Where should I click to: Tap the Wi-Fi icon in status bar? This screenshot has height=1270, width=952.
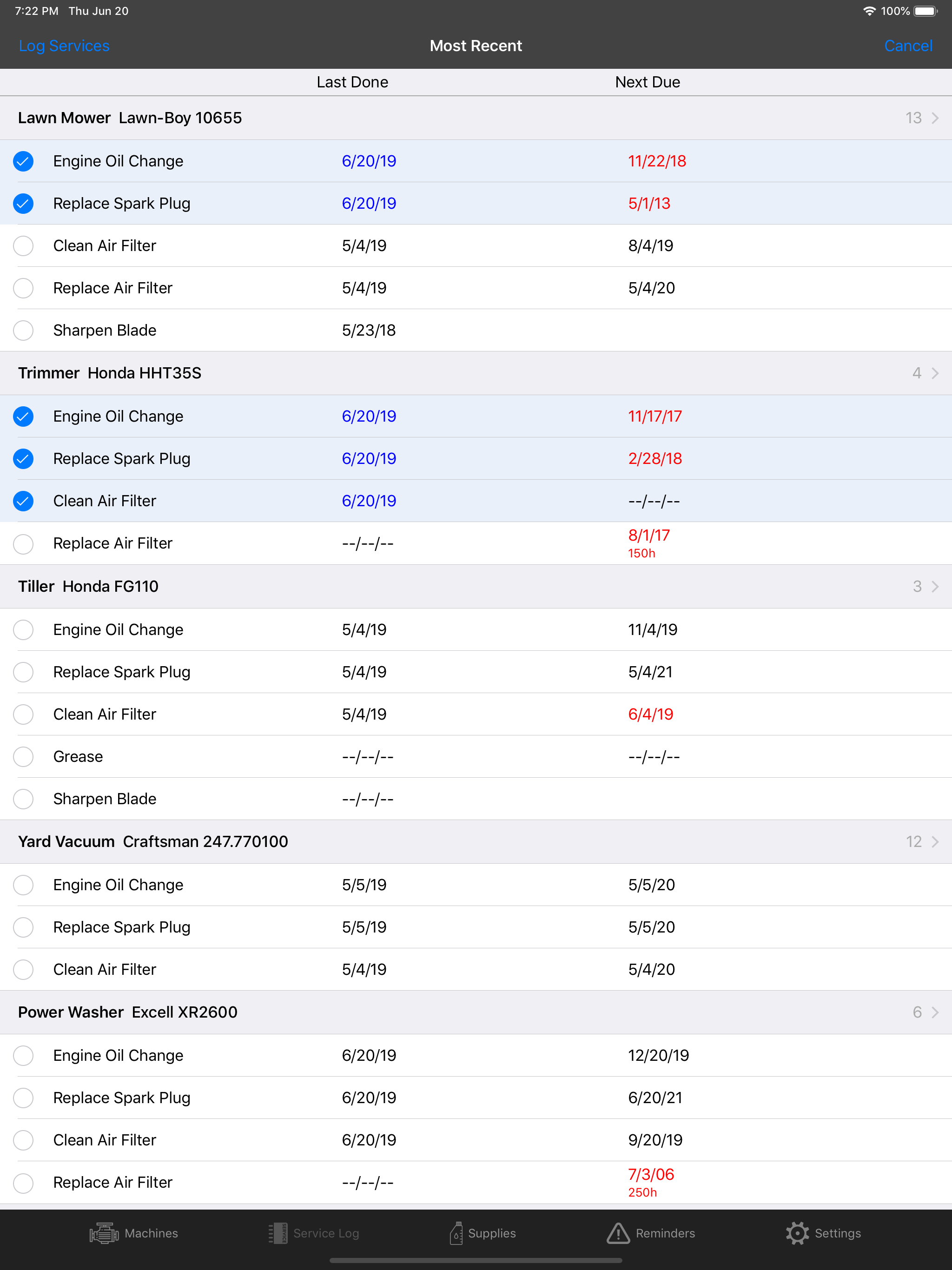[869, 11]
